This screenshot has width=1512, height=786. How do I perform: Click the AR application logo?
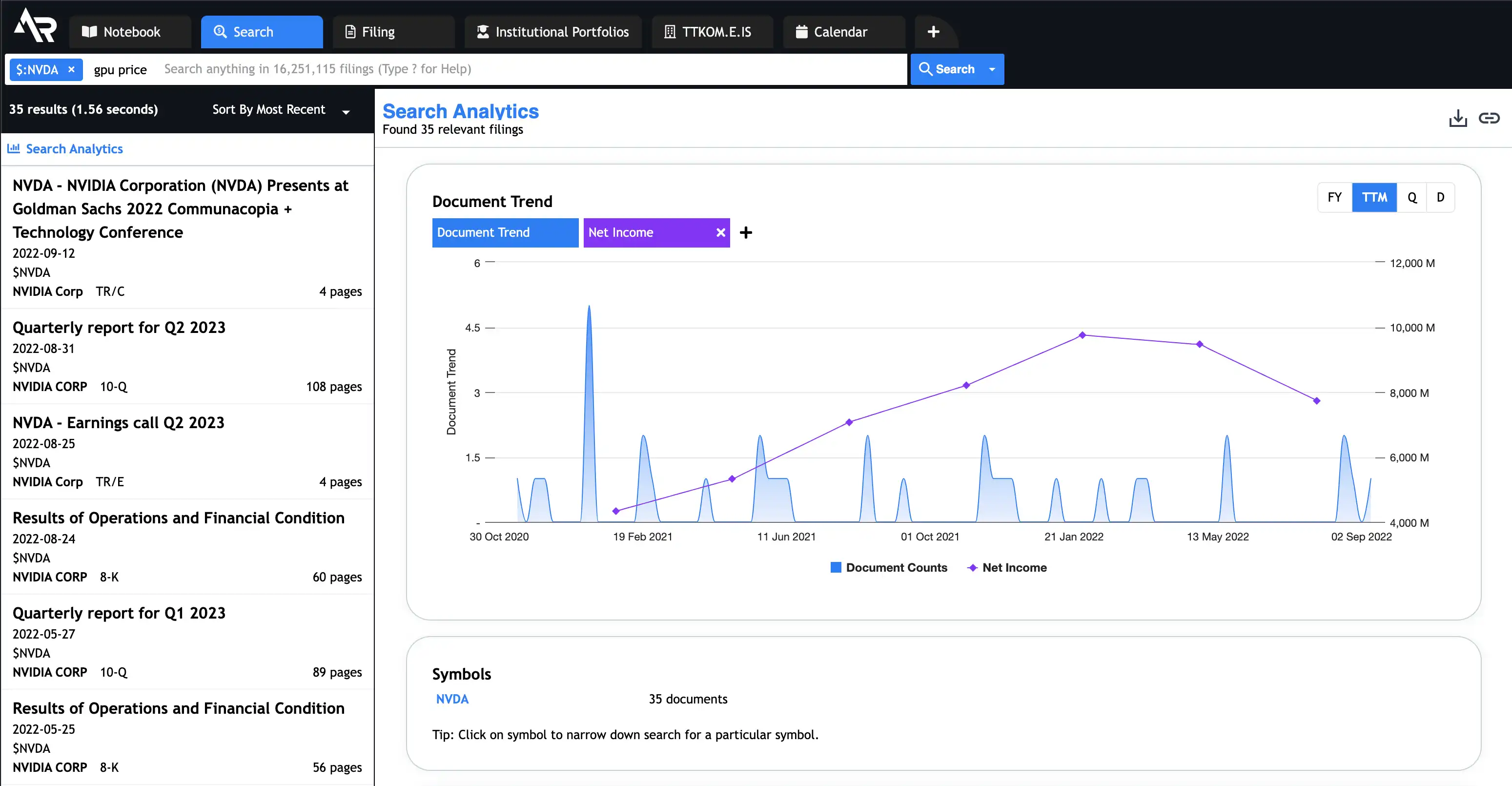[35, 25]
